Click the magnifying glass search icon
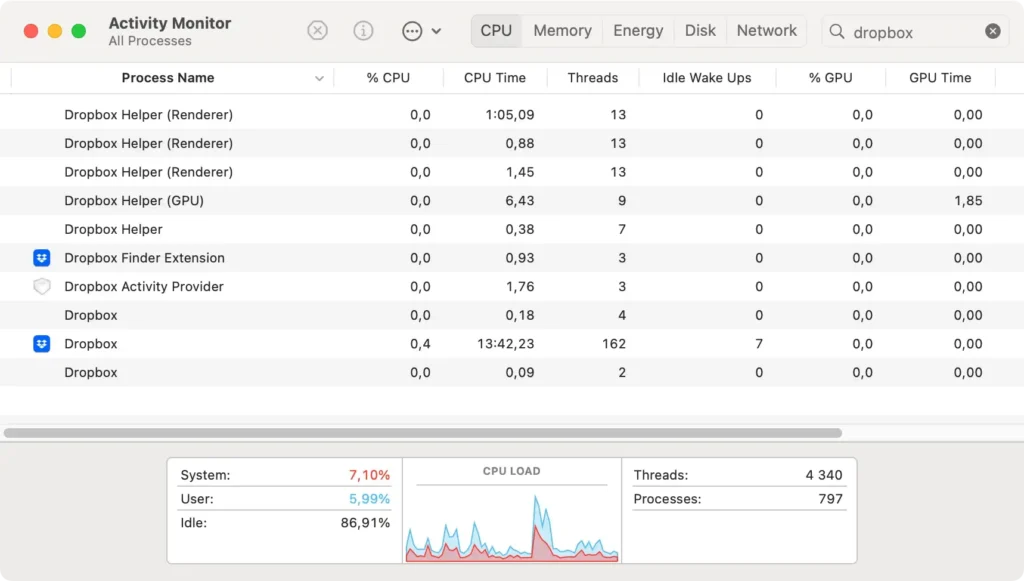 (837, 31)
